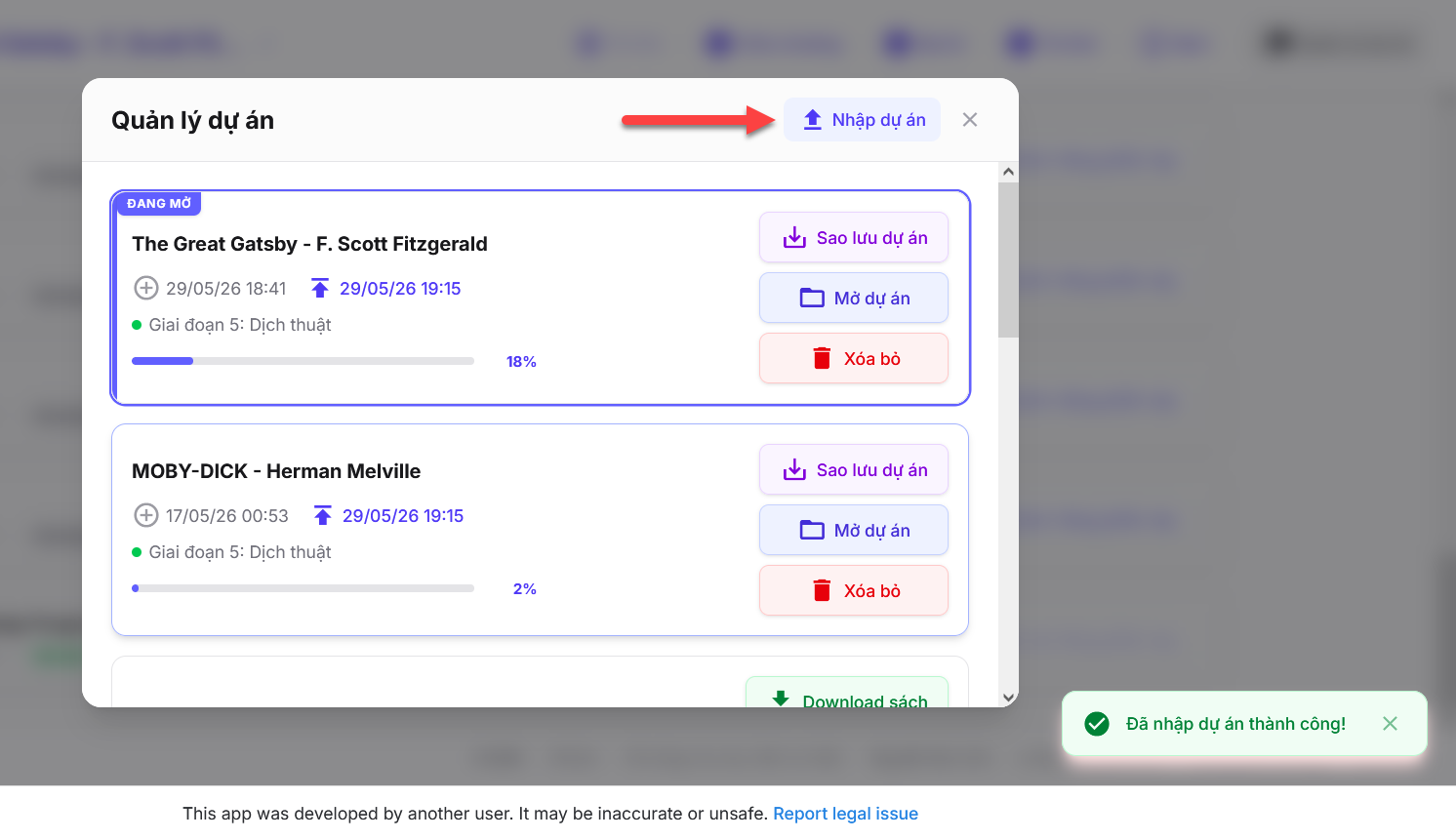This screenshot has width=1456, height=840.
Task: Open the MOBY-DICK project
Action: pos(854,530)
